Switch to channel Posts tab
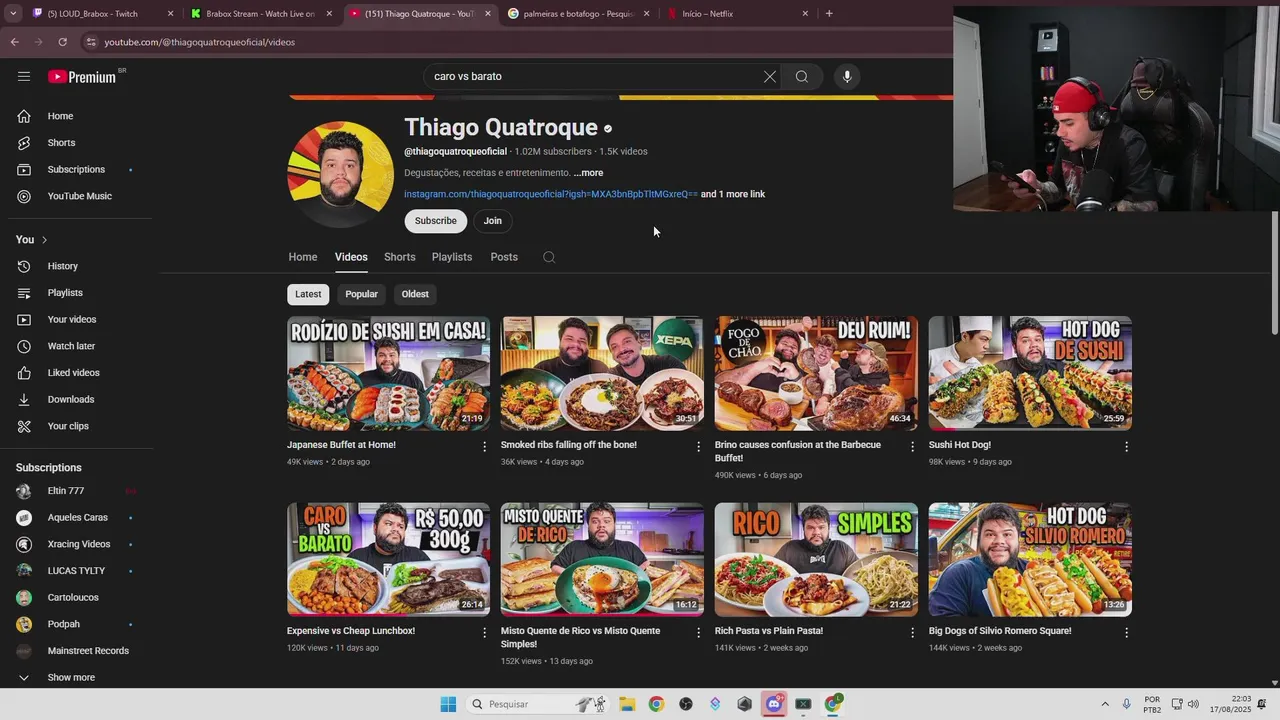The image size is (1280, 720). [x=504, y=257]
